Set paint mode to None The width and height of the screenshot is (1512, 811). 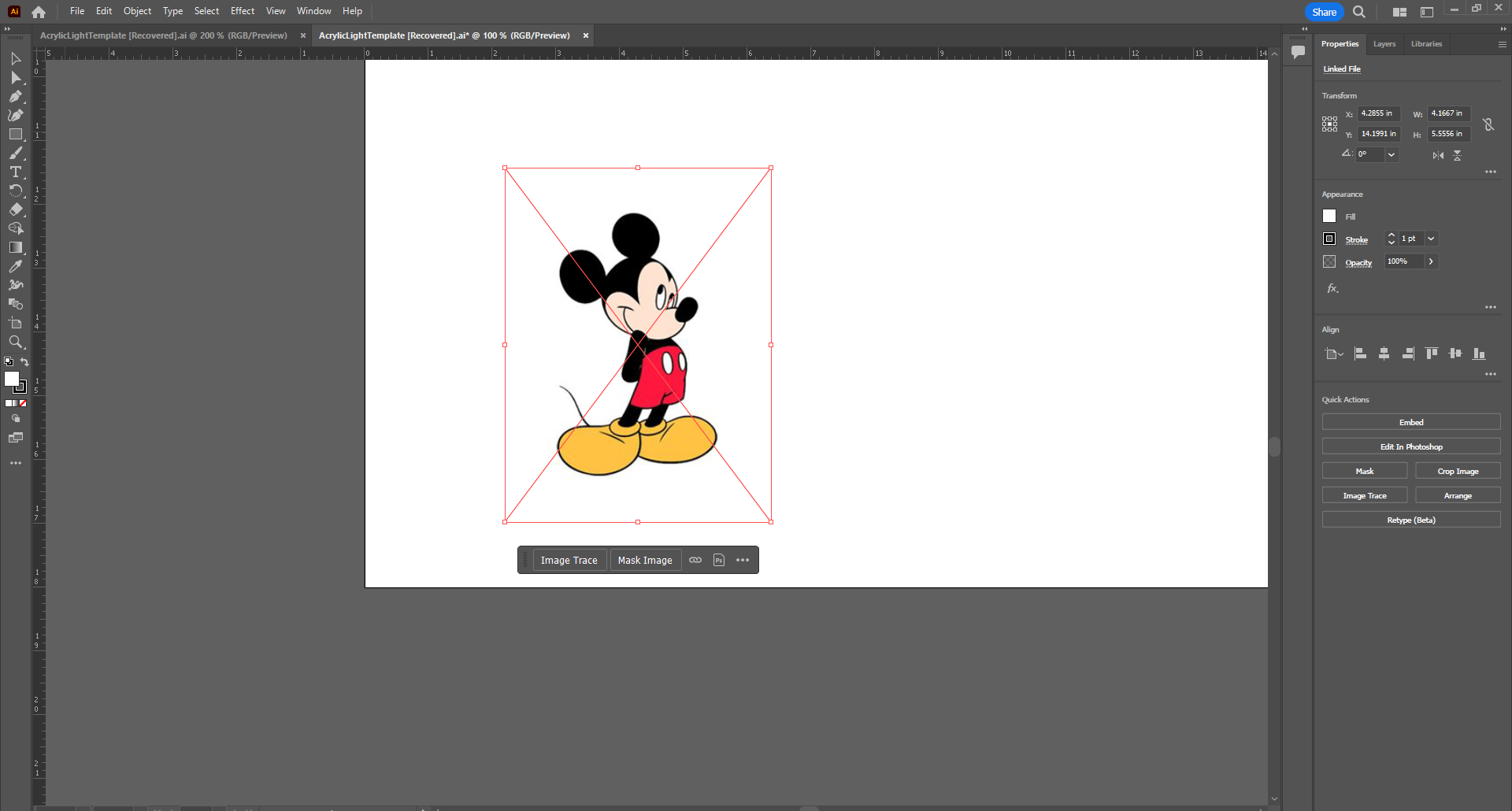(23, 403)
